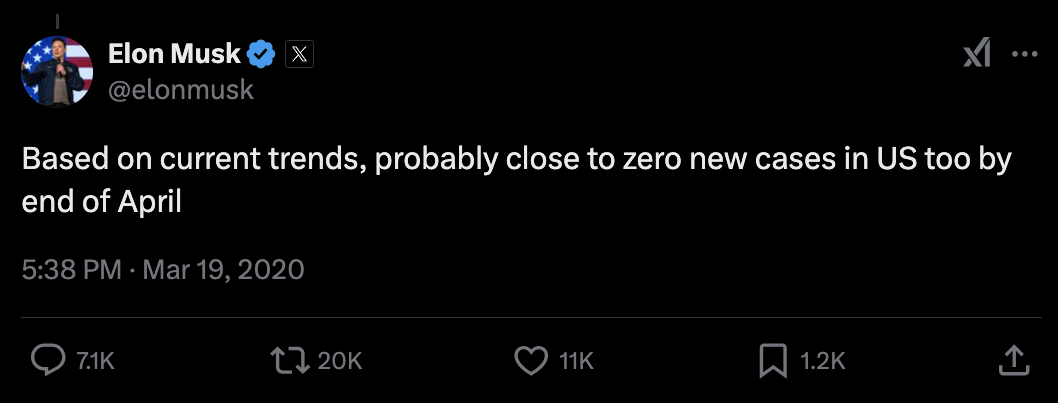Click the 20K repost count

tap(340, 361)
